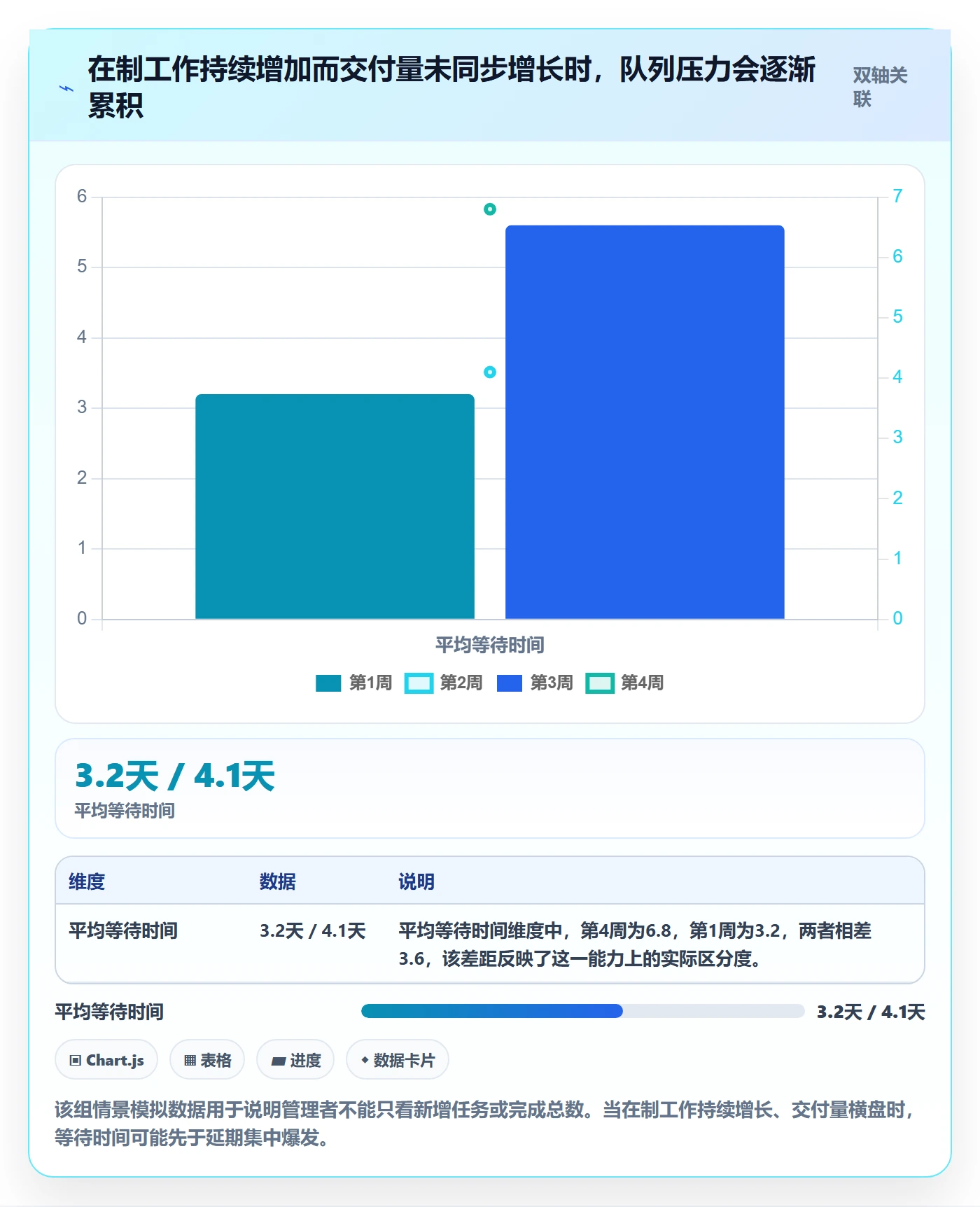Image resolution: width=980 pixels, height=1207 pixels.
Task: Click the 平均等待时间 label beside progress bar
Action: click(x=109, y=1012)
